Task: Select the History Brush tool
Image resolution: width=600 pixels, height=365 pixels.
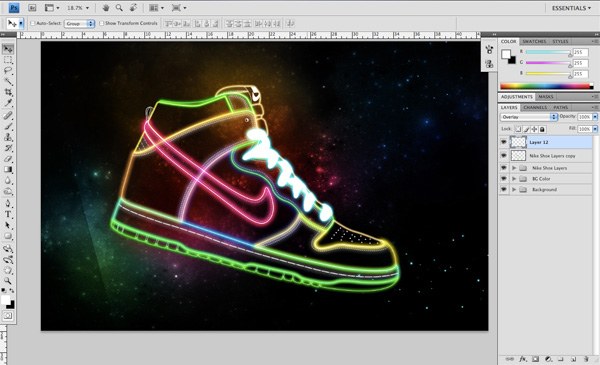Action: point(8,148)
